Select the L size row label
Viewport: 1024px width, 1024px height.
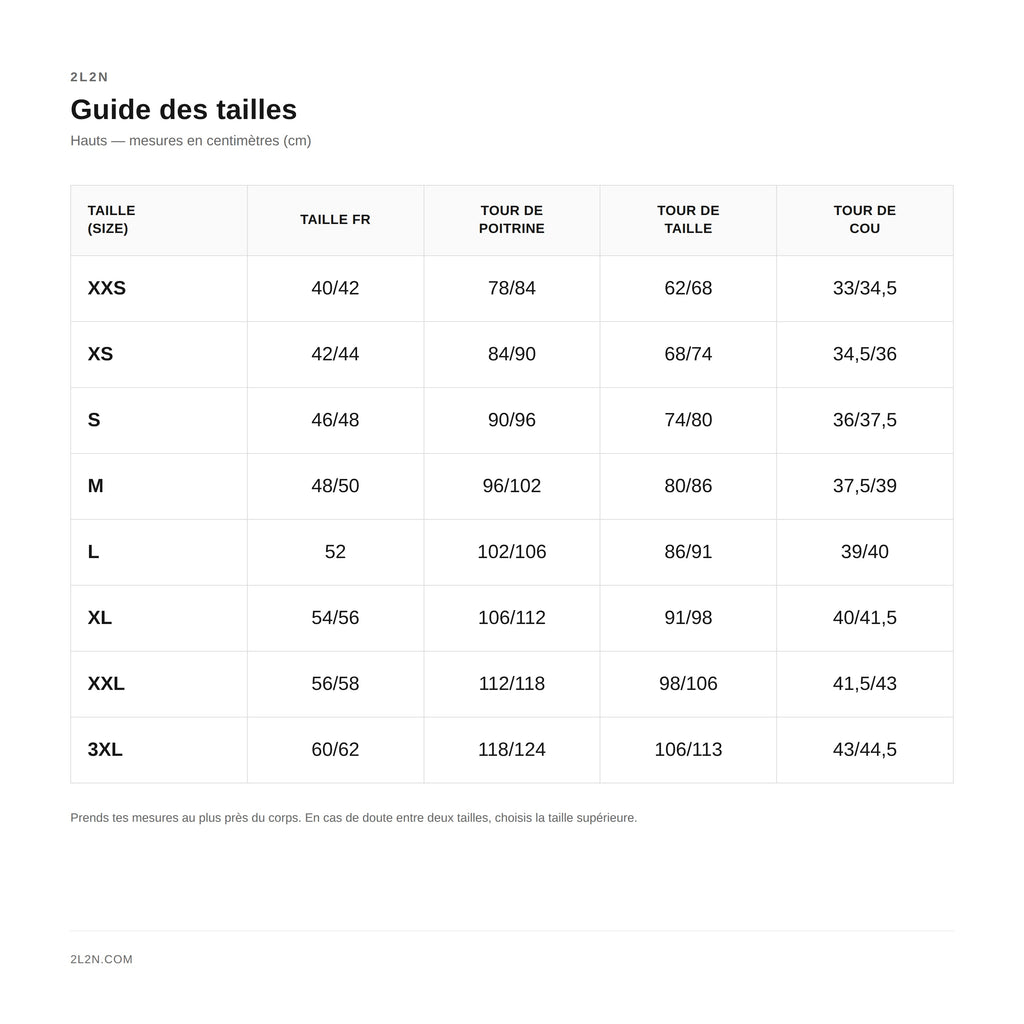pyautogui.click(x=93, y=552)
